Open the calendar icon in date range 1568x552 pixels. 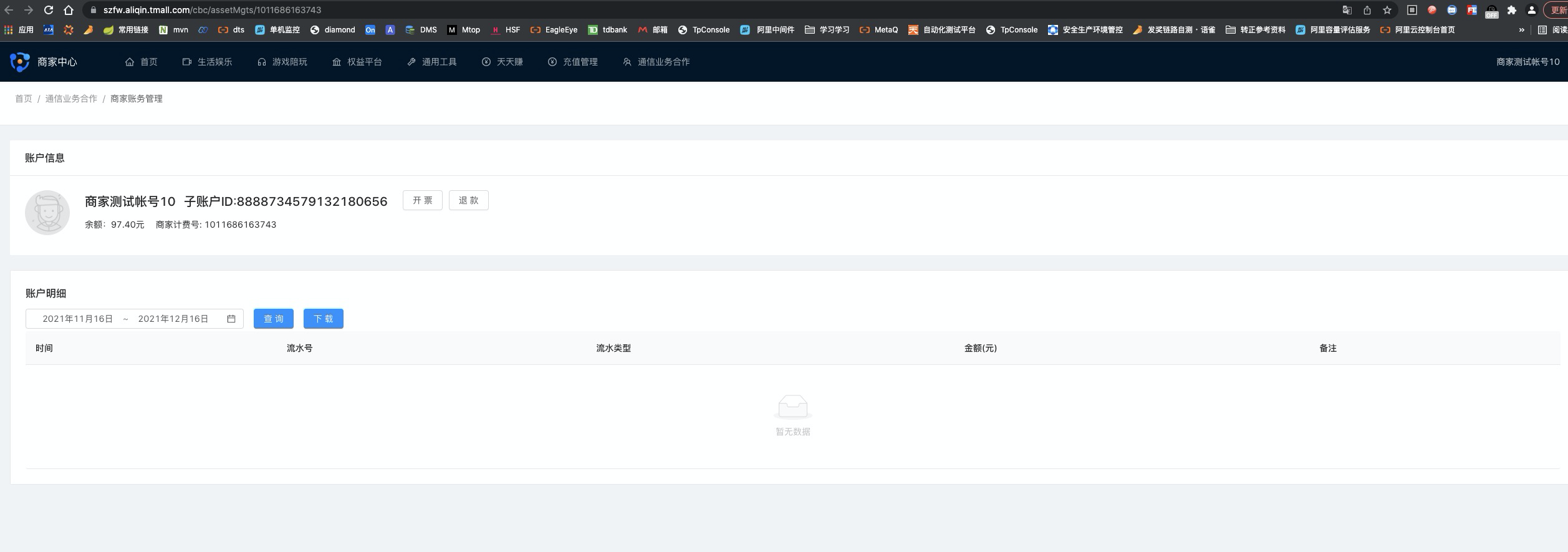(231, 319)
